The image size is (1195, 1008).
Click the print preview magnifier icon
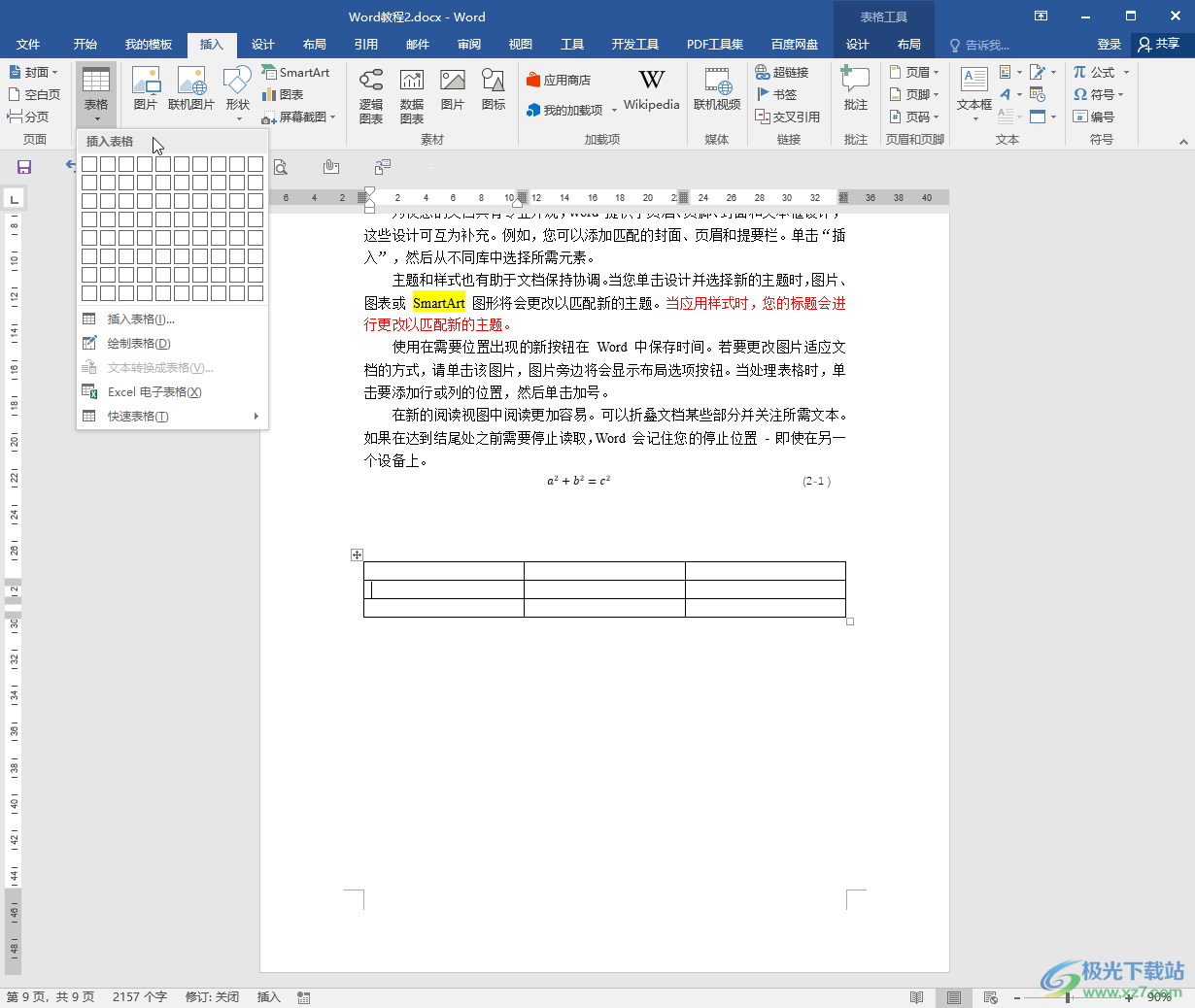click(x=281, y=167)
